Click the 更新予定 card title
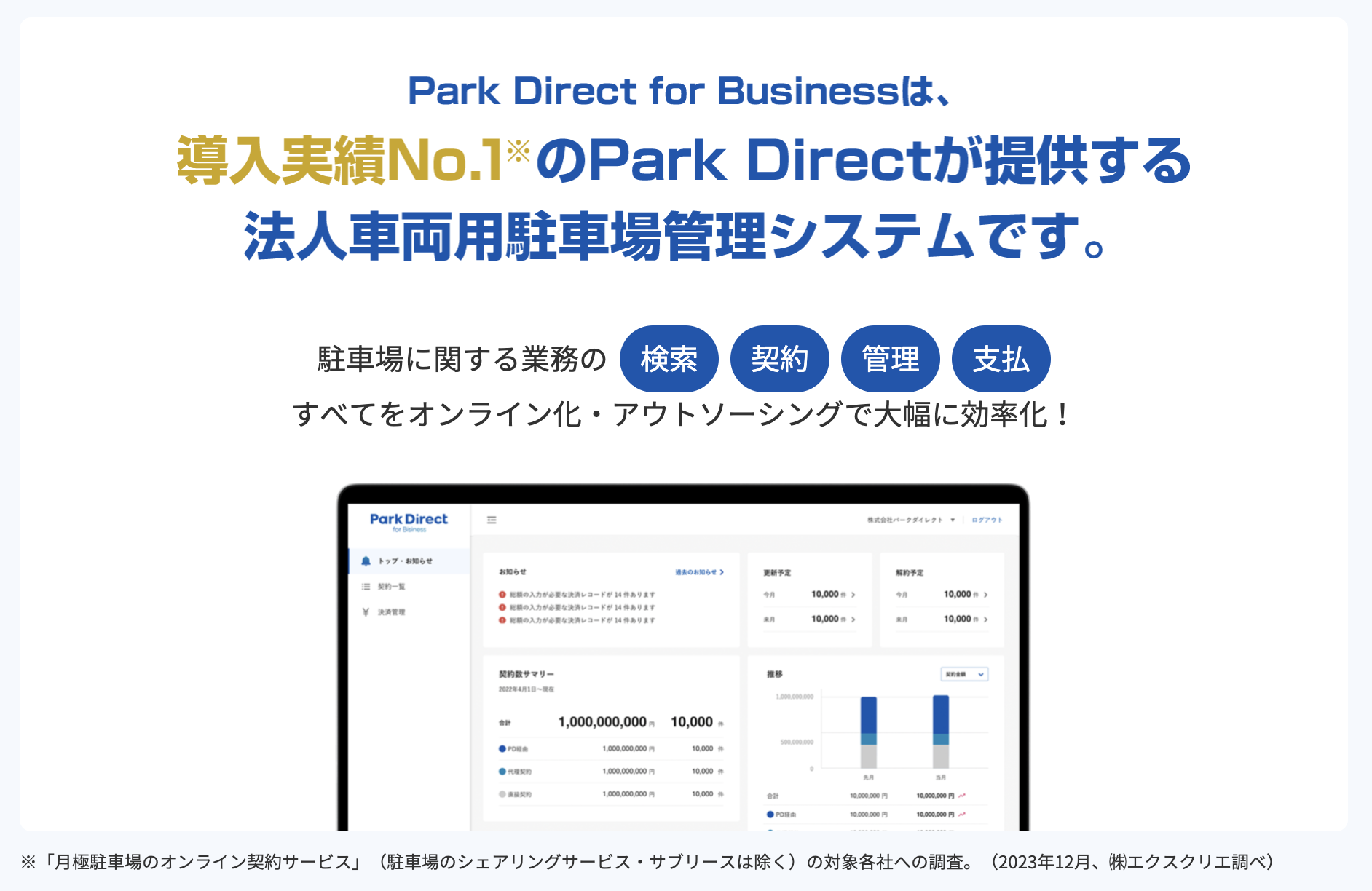The height and width of the screenshot is (891, 1372). (x=777, y=573)
